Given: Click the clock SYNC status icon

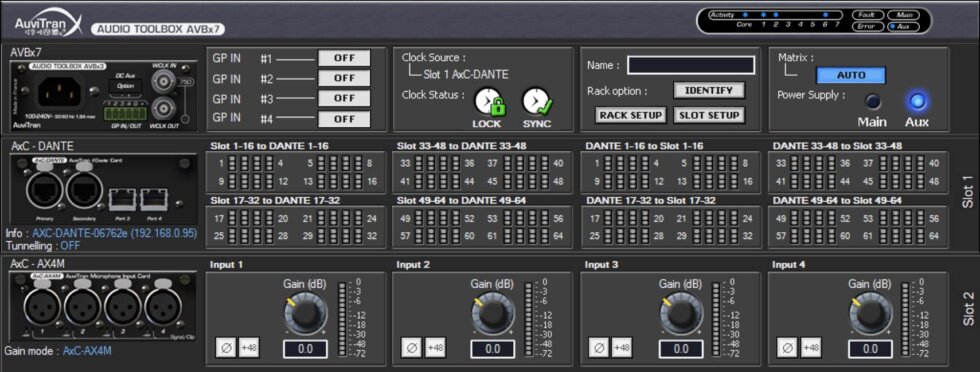Looking at the screenshot, I should click(538, 103).
